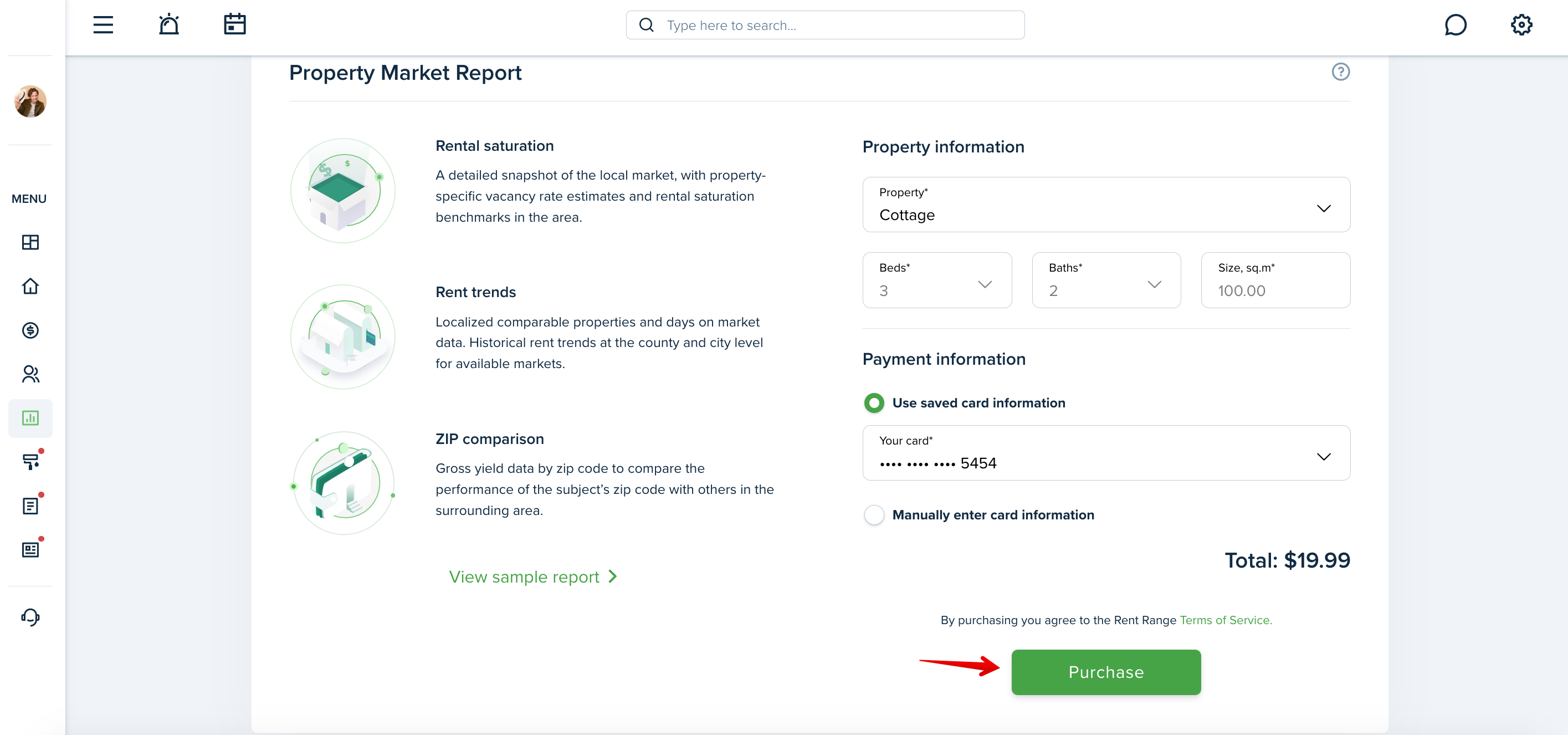The image size is (1568, 735).
Task: Click the Rental saturation illustration
Action: (x=344, y=191)
